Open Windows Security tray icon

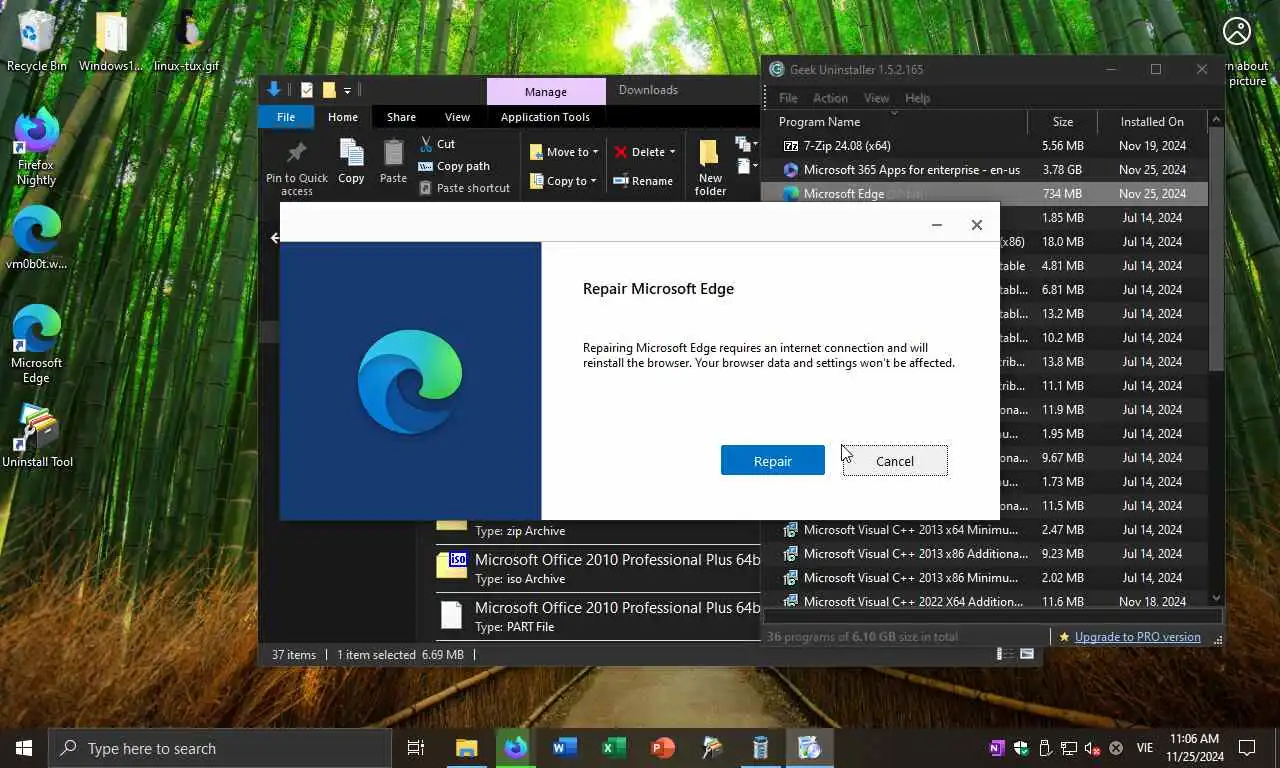[1020, 748]
